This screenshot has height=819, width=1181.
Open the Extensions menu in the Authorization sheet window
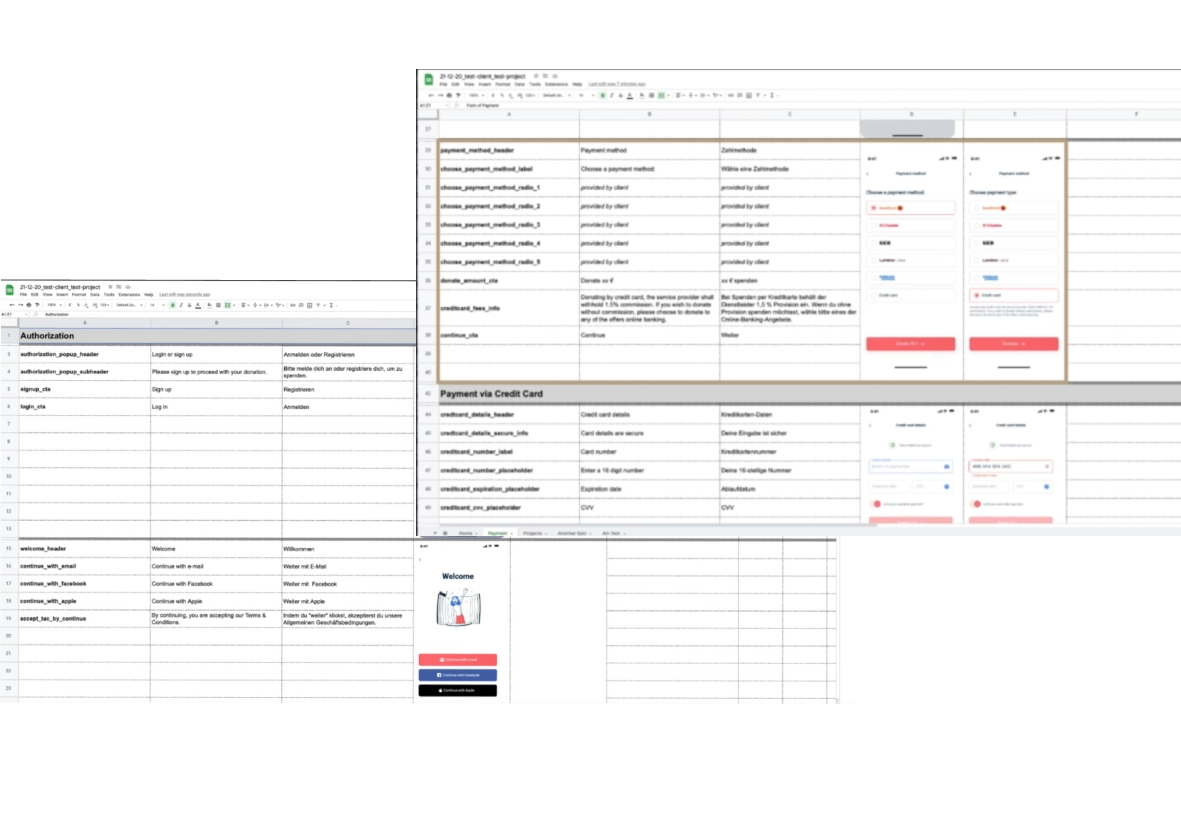click(129, 295)
